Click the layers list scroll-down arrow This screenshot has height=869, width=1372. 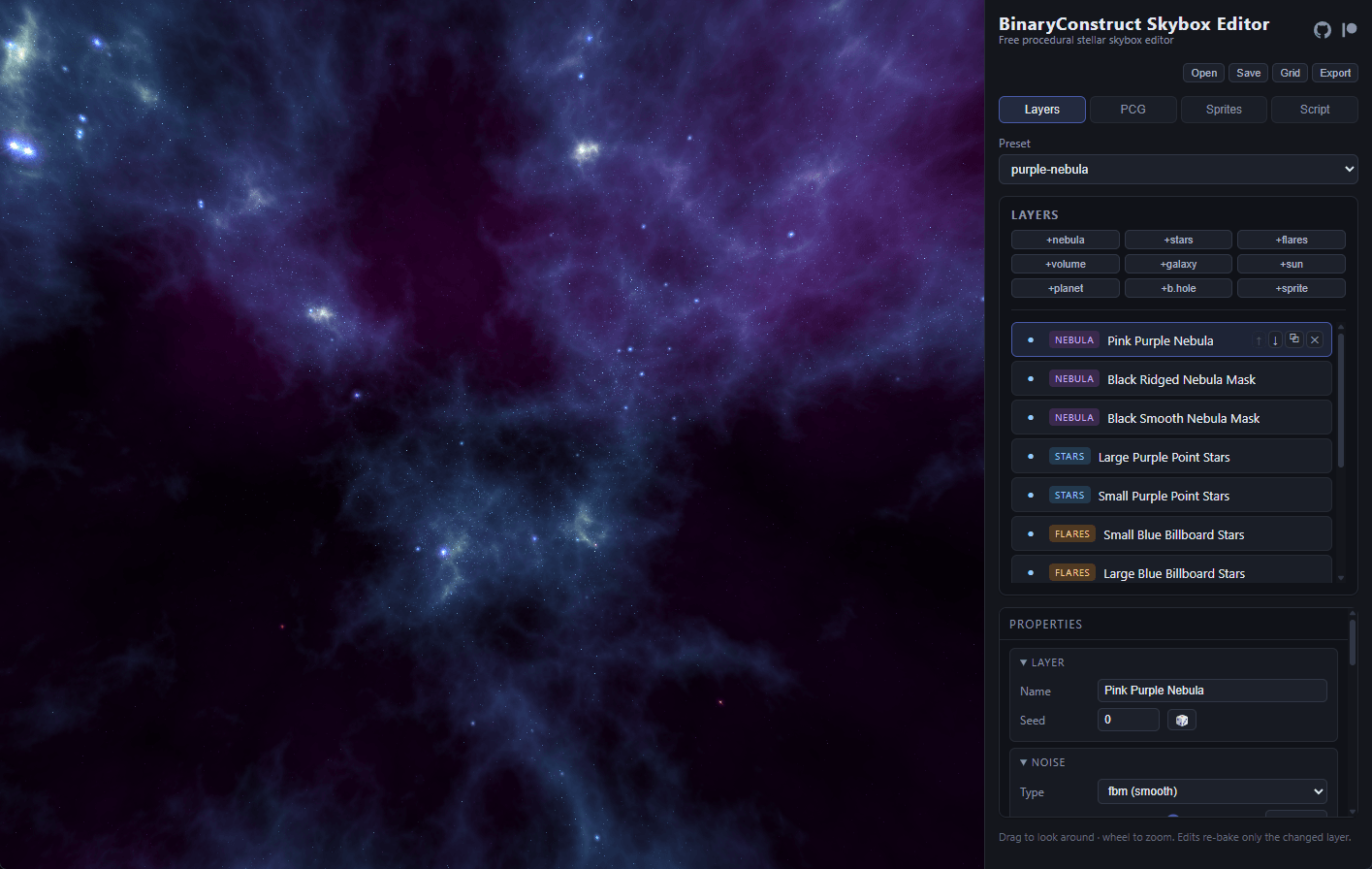[1341, 578]
